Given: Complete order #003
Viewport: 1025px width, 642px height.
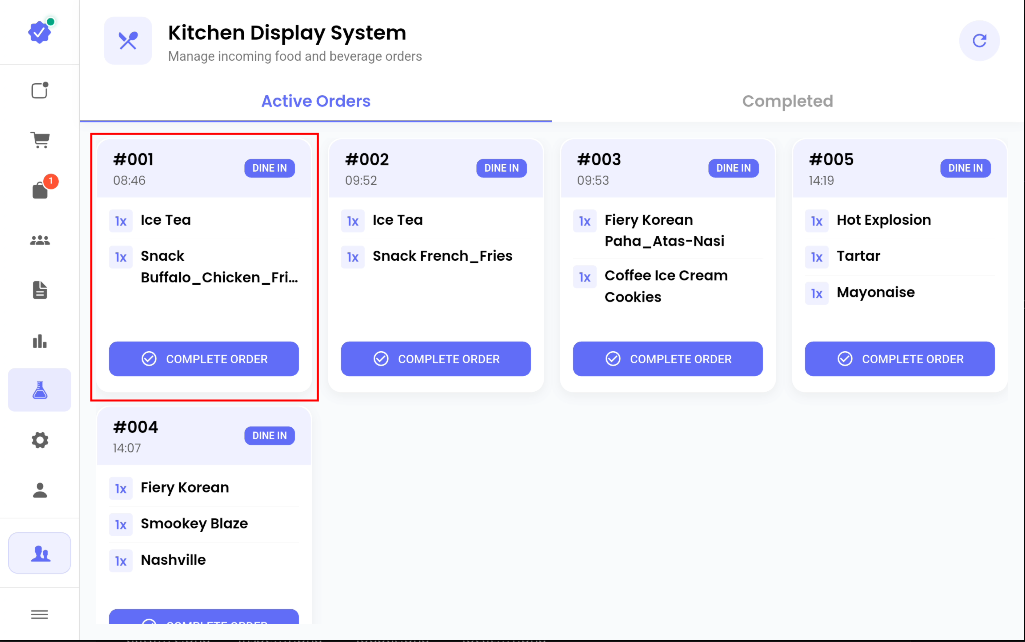Looking at the screenshot, I should click(668, 359).
